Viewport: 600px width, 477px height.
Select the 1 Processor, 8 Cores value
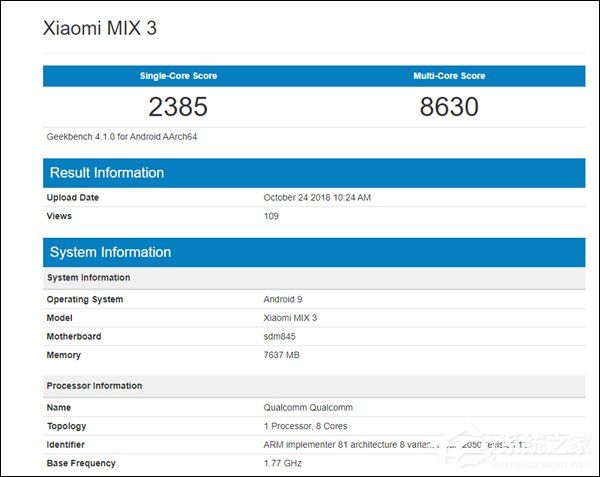pyautogui.click(x=305, y=426)
